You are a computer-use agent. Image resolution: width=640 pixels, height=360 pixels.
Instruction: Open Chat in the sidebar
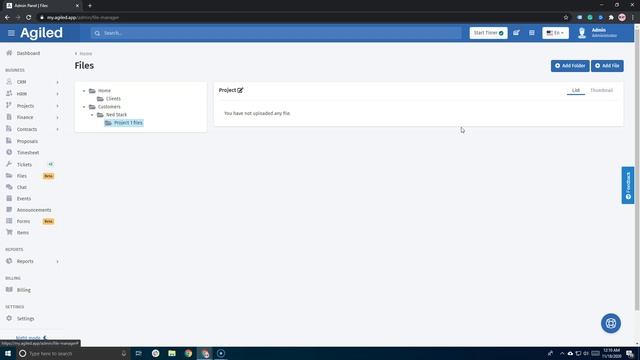coord(22,187)
